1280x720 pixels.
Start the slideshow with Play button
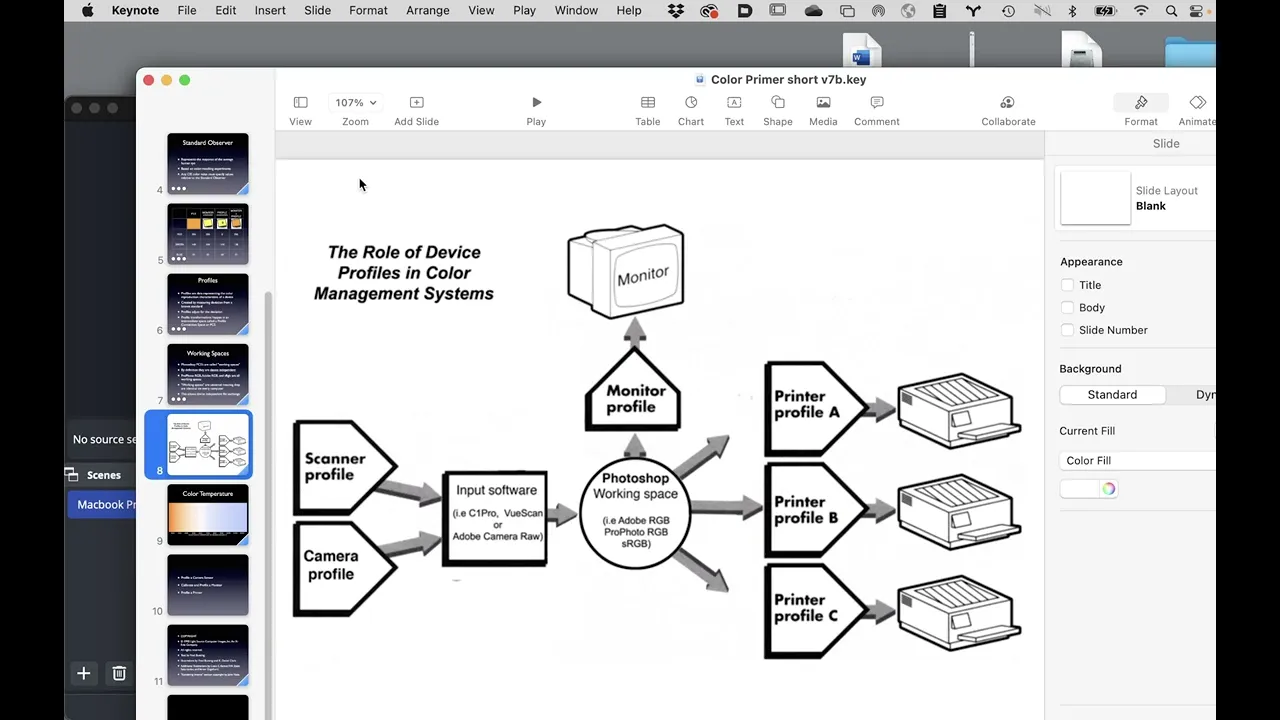536,110
